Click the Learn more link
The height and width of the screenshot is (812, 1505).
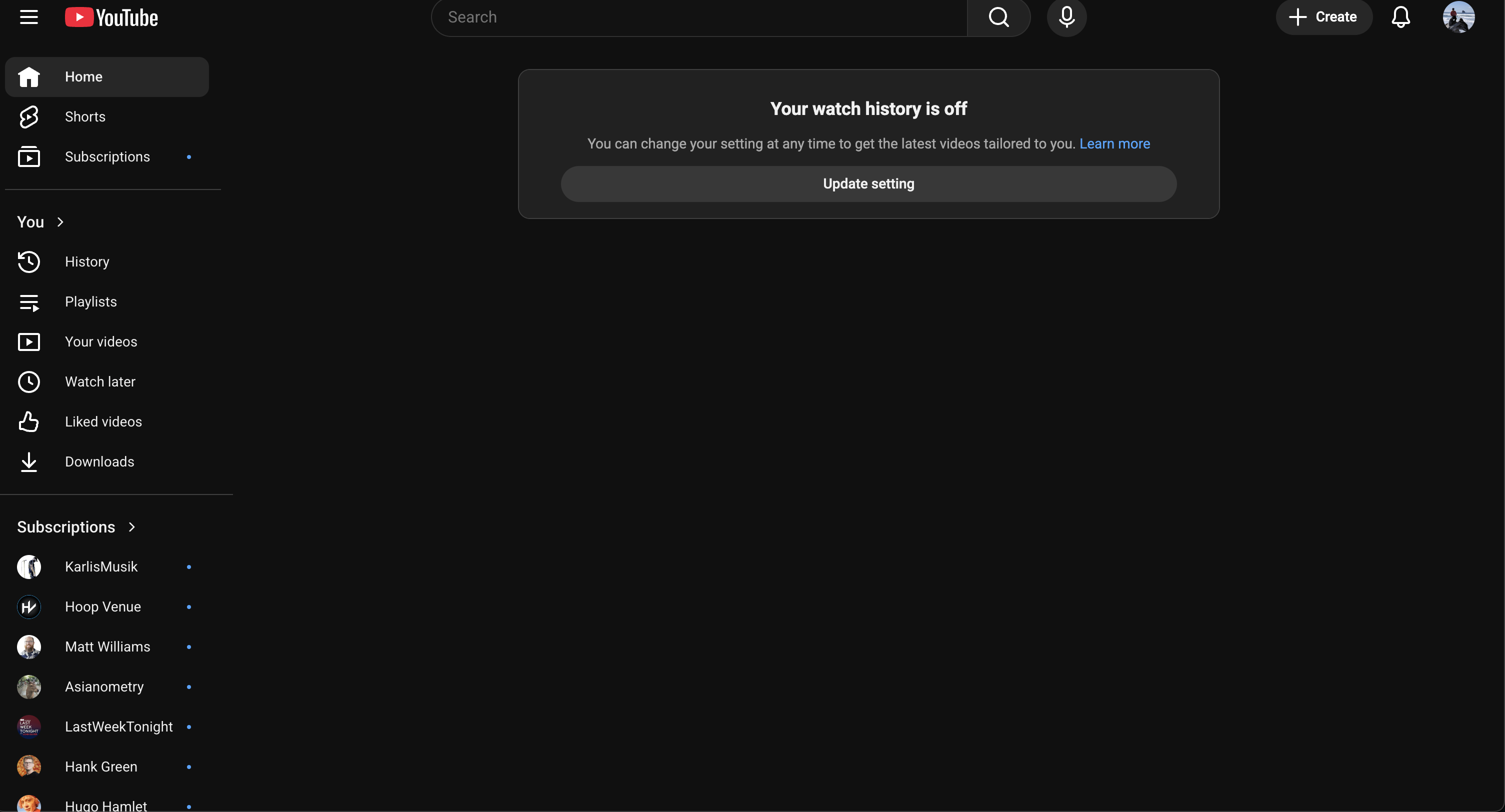click(x=1114, y=143)
